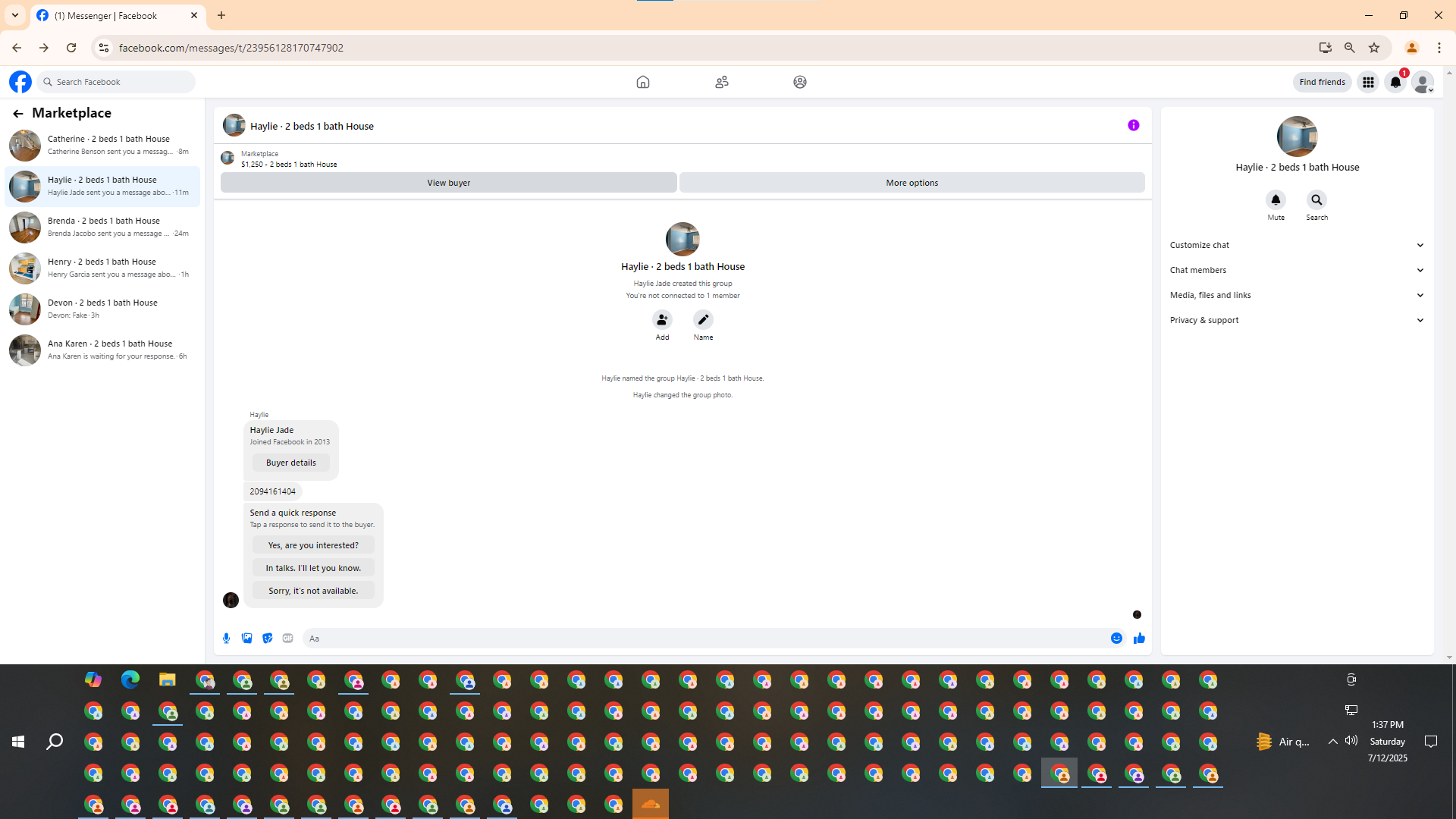Image resolution: width=1456 pixels, height=819 pixels.
Task: Send a thumbs up like
Action: point(1139,639)
